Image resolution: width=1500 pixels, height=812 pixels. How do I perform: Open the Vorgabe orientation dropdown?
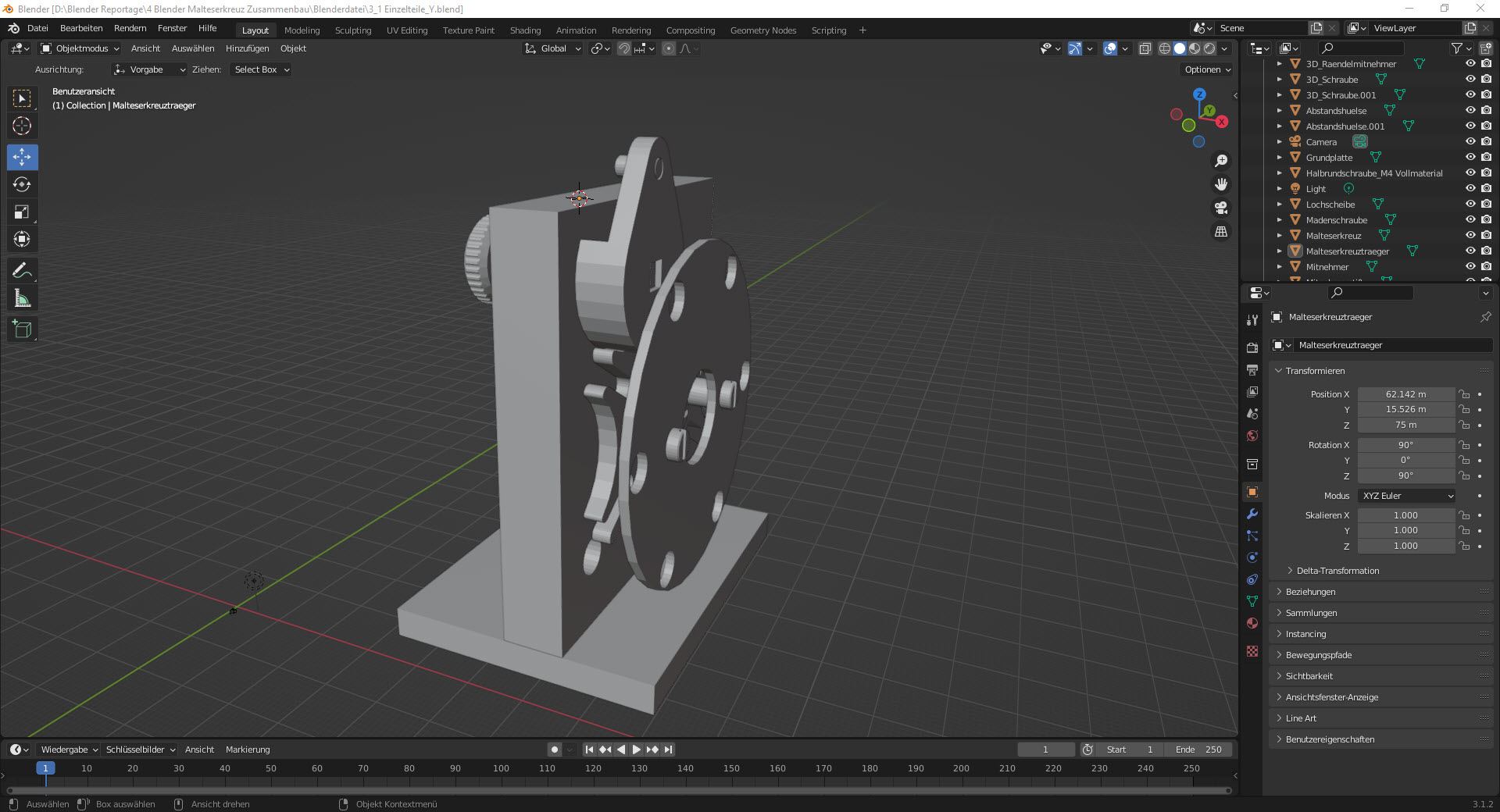click(x=149, y=69)
